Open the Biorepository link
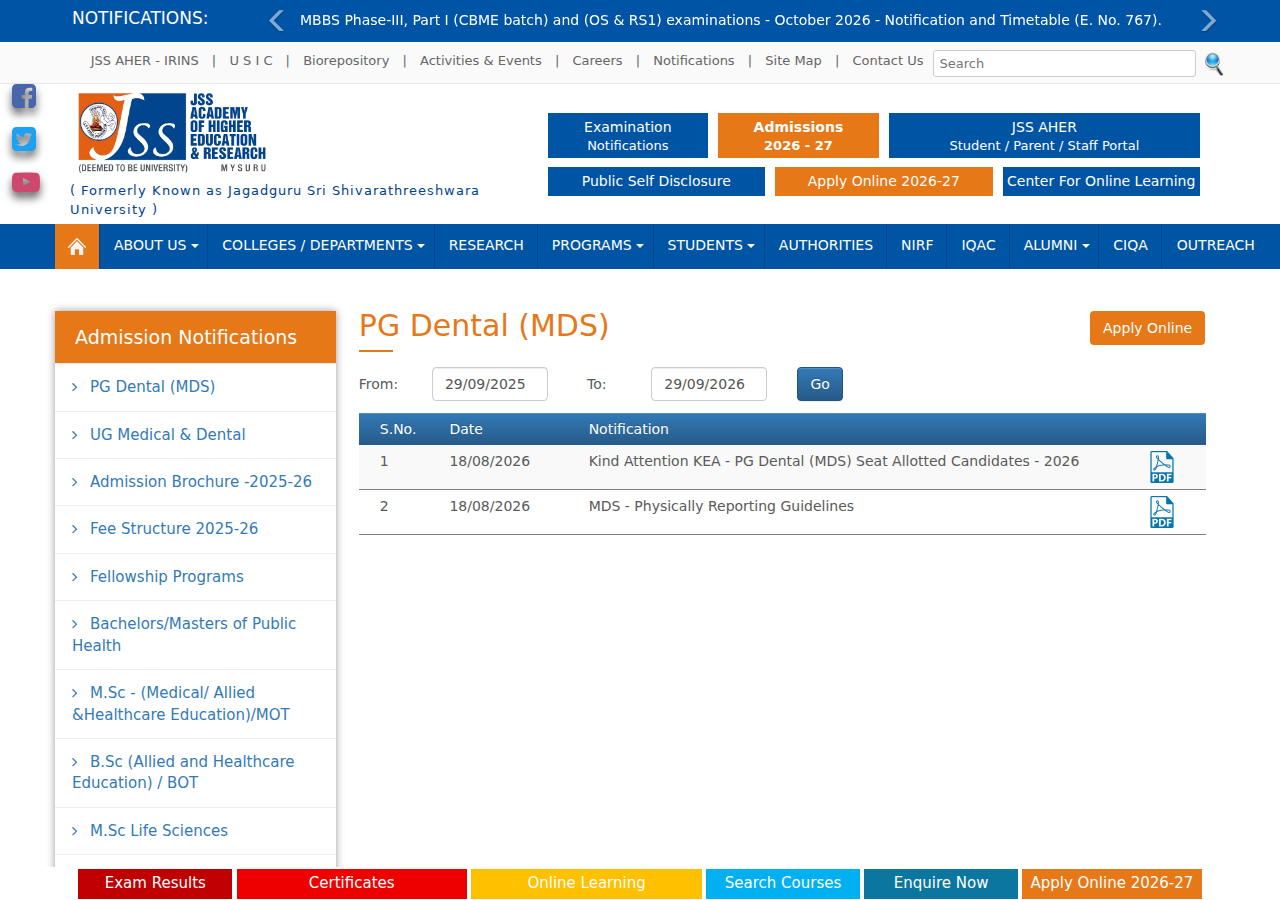This screenshot has width=1280, height=900. (x=346, y=61)
